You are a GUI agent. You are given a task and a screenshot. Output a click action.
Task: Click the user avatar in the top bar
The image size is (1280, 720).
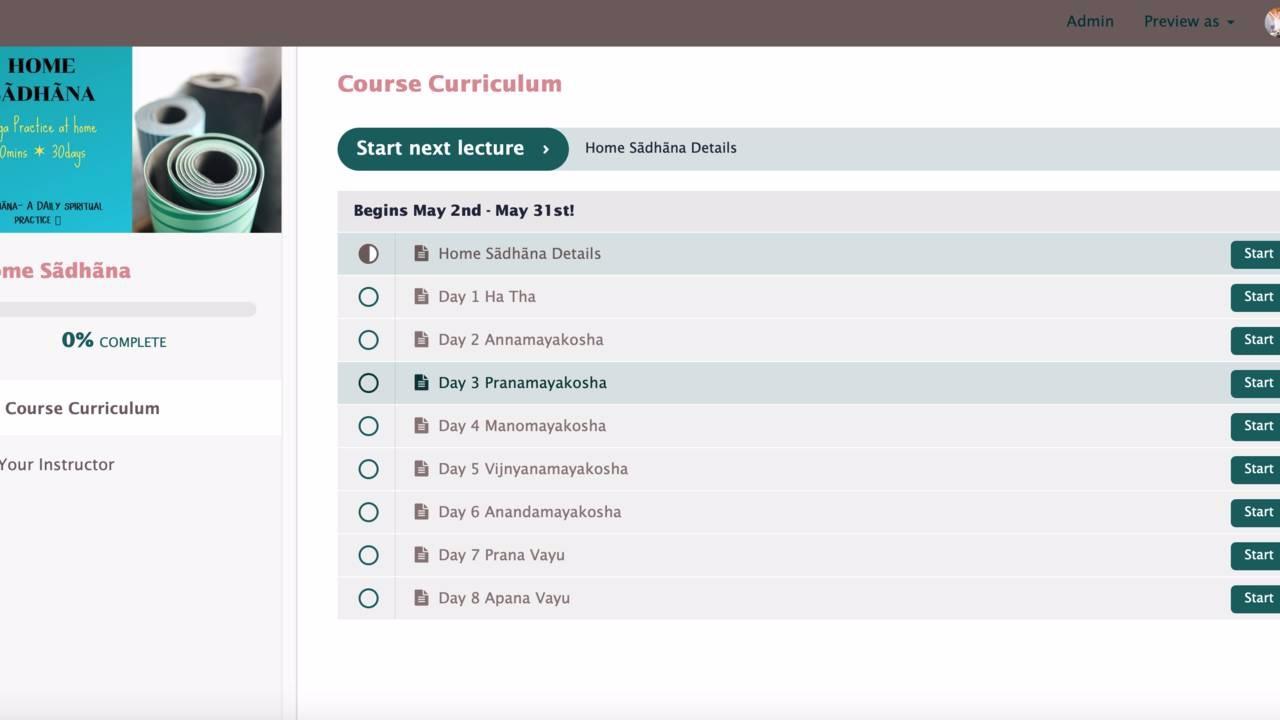tap(1272, 22)
